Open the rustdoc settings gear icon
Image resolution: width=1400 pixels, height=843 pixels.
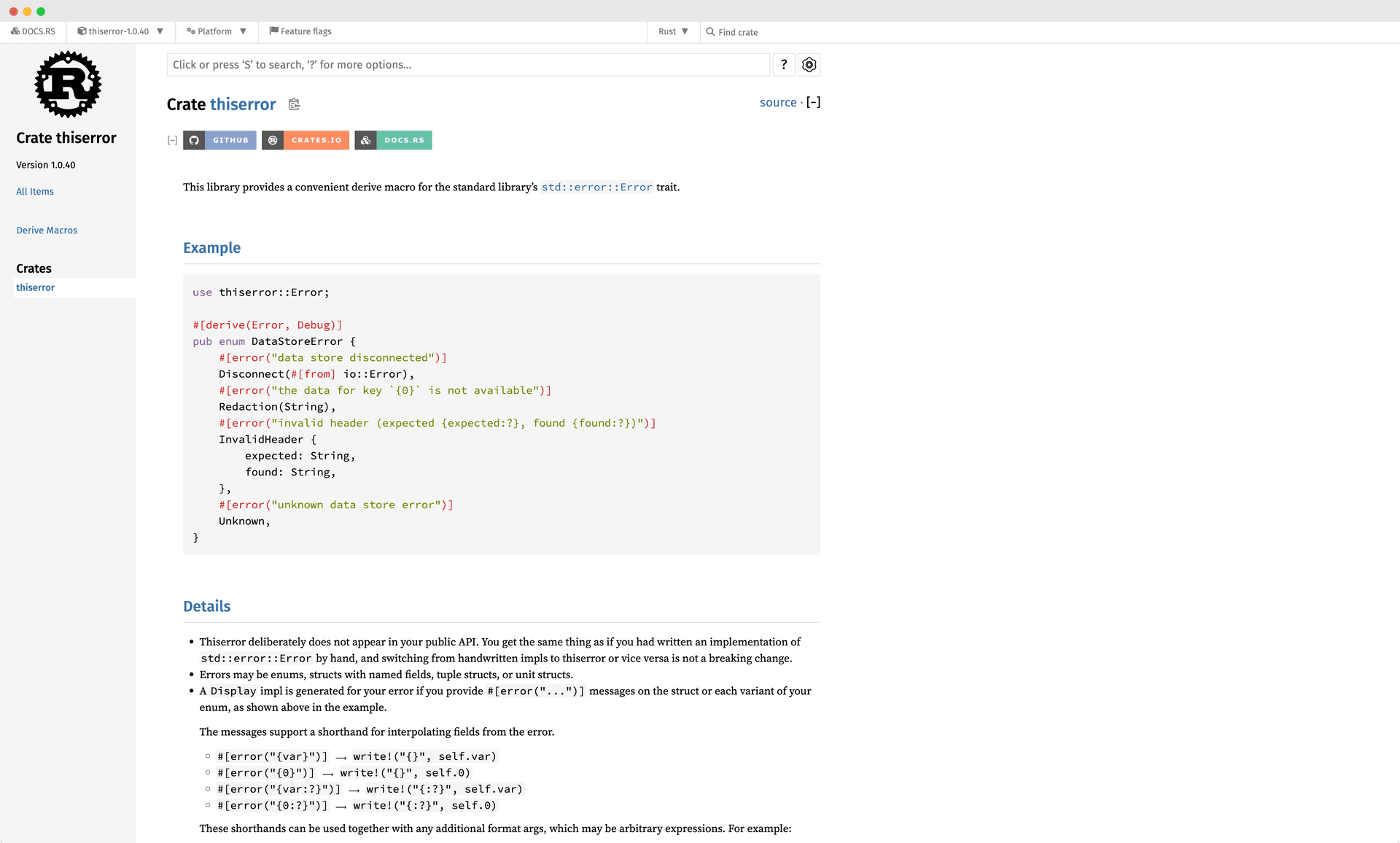pos(809,65)
